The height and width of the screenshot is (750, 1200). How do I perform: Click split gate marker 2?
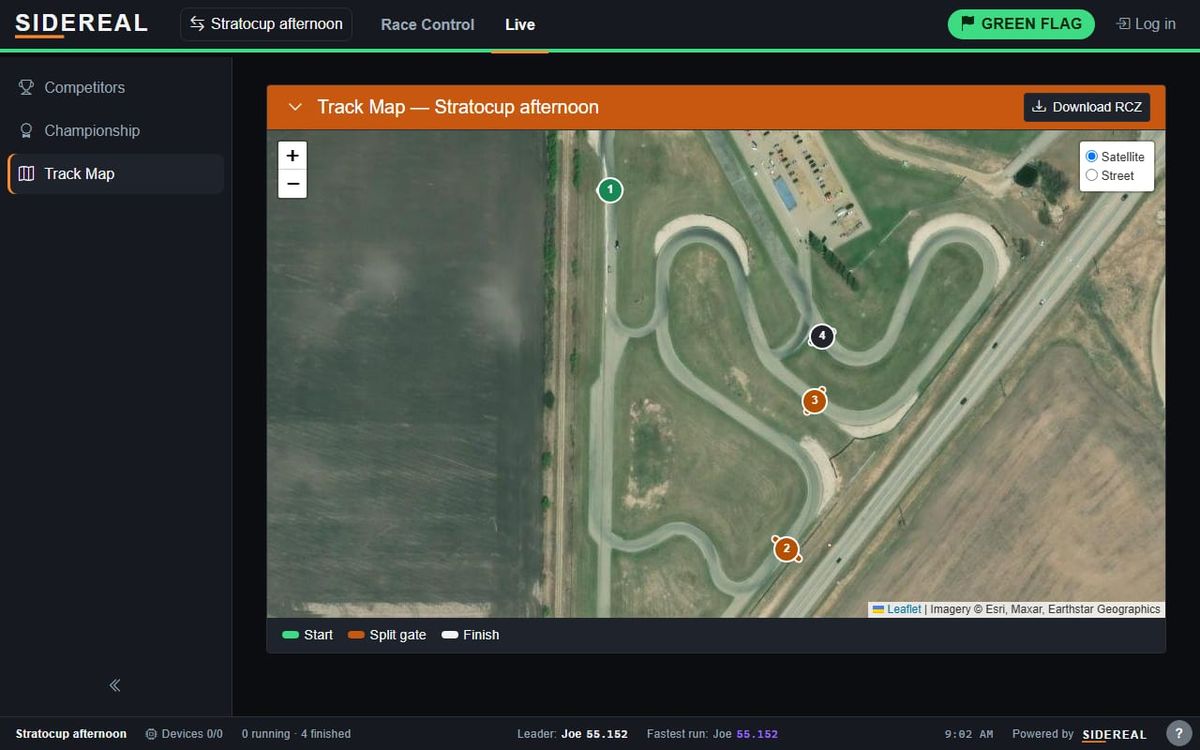pyautogui.click(x=786, y=549)
